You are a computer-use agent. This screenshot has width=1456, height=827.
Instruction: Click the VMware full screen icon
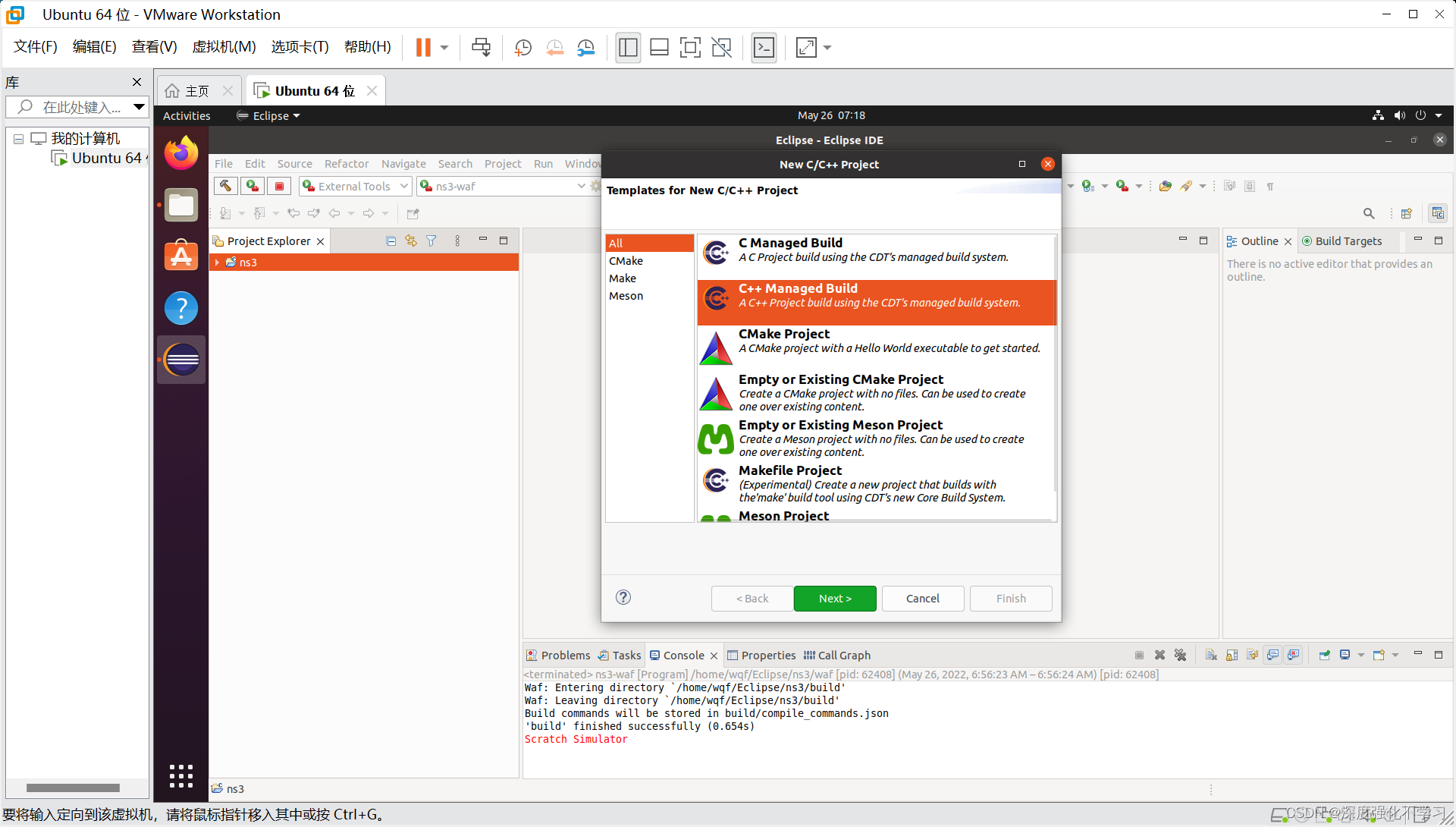point(690,47)
